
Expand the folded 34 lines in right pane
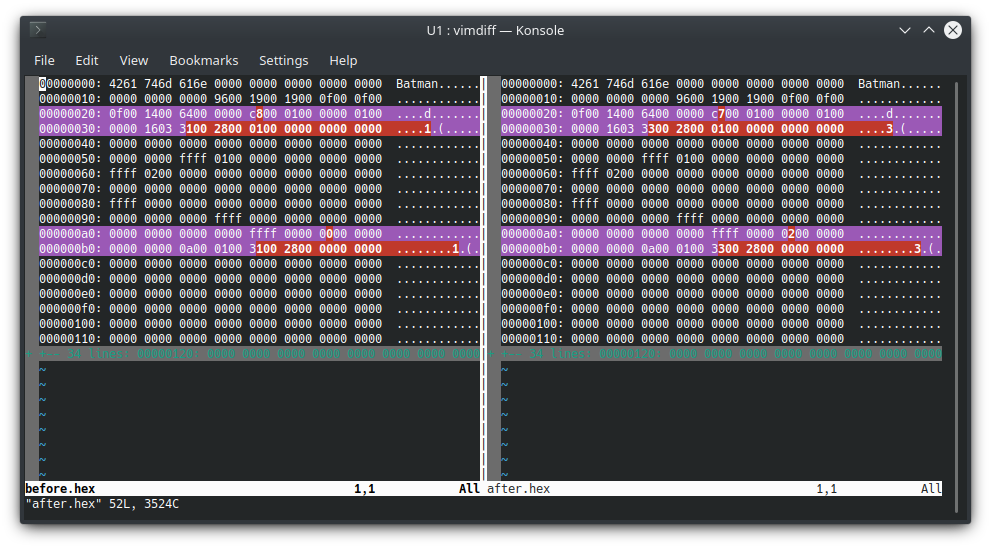[715, 354]
